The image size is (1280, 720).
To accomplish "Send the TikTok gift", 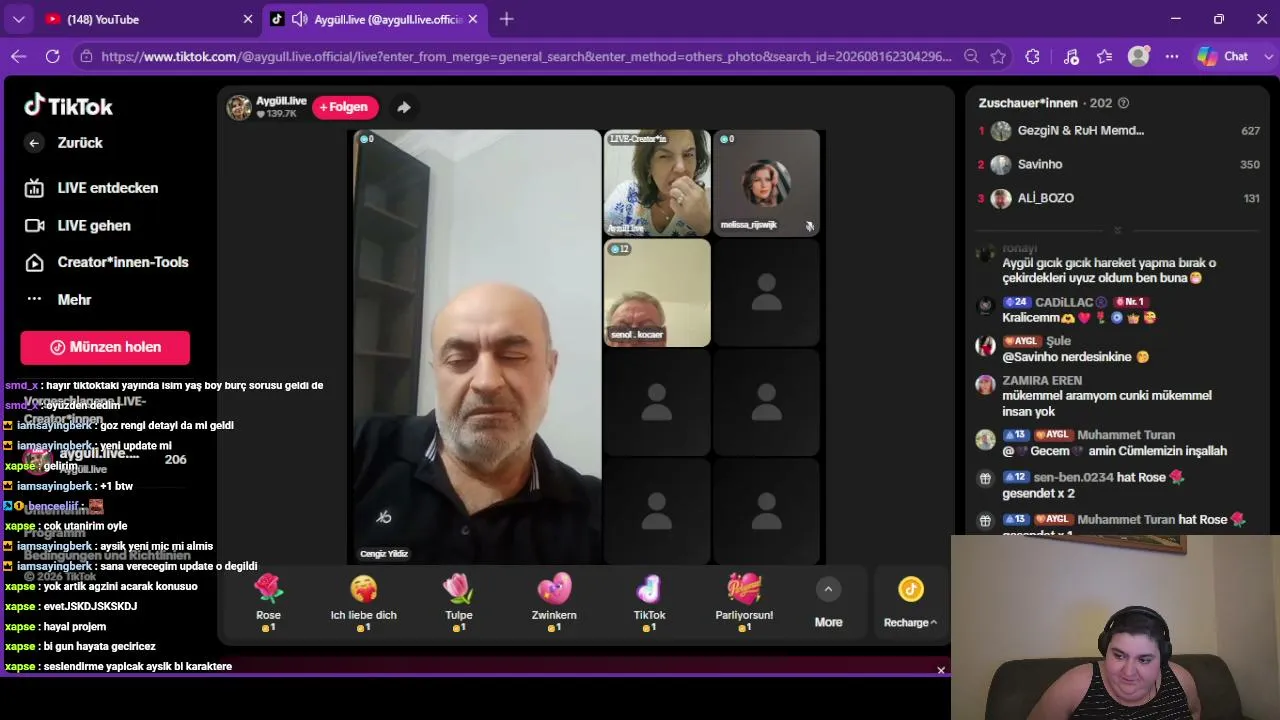I will coord(649,602).
